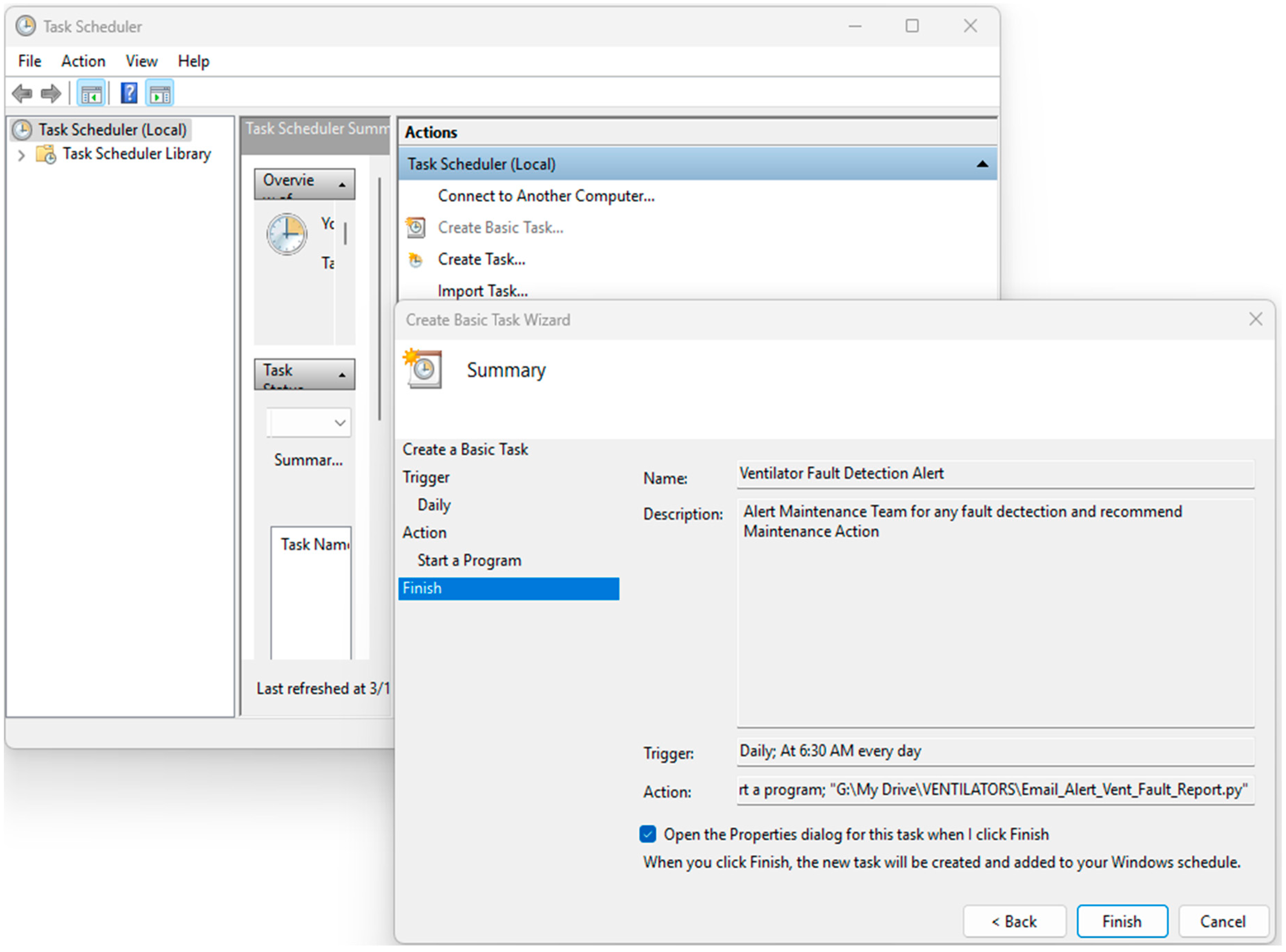Click the Forward arrow toolbar icon

(51, 94)
